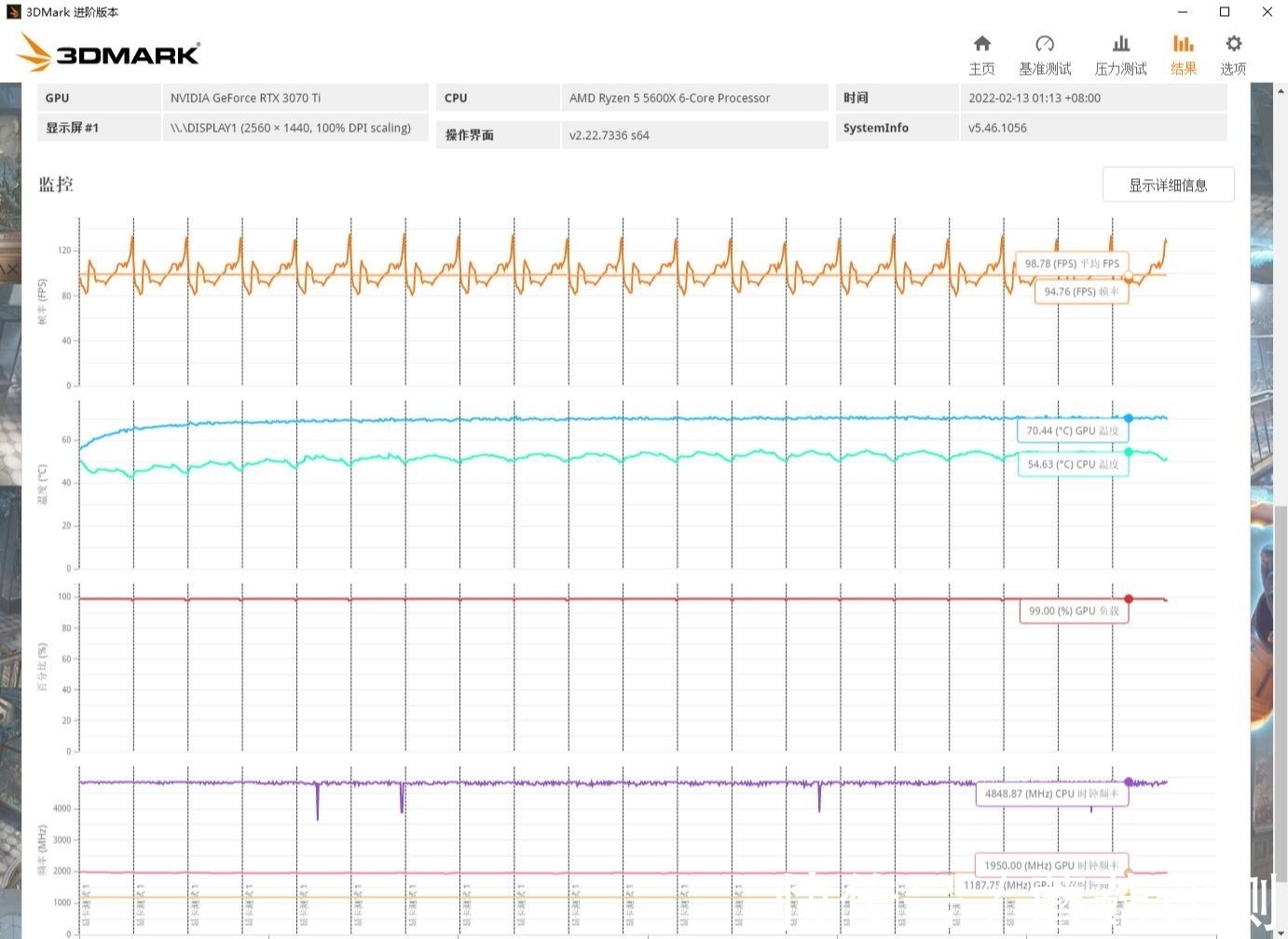Click the red GPU load marker dot
This screenshot has height=939, width=1288.
(1129, 599)
